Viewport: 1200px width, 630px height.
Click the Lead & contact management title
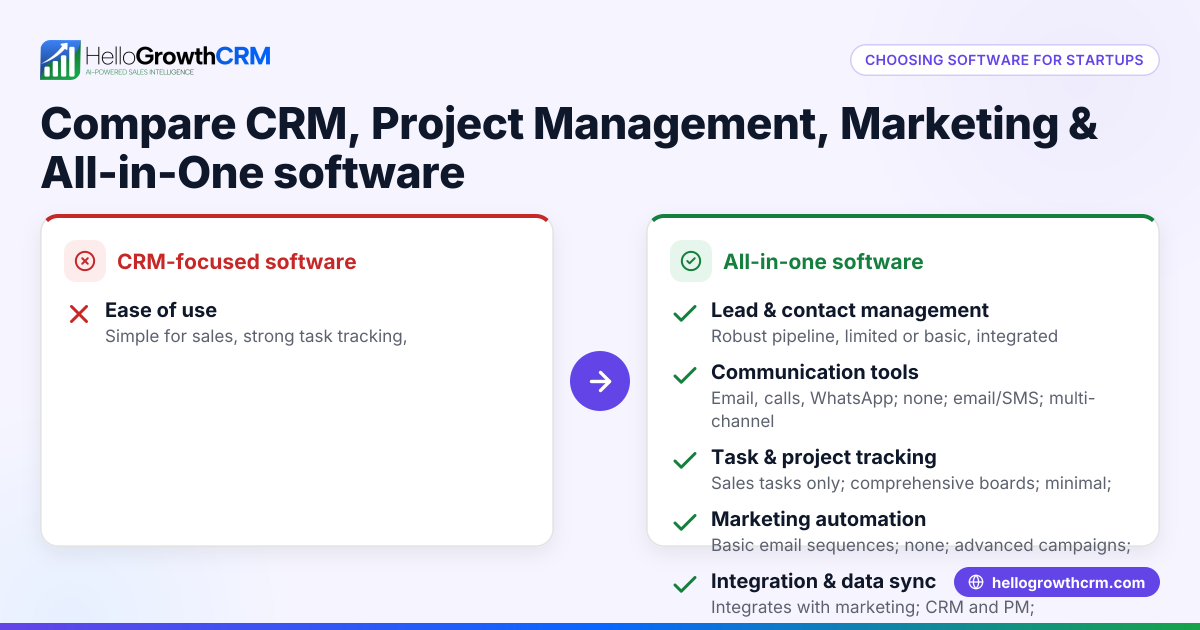point(850,310)
